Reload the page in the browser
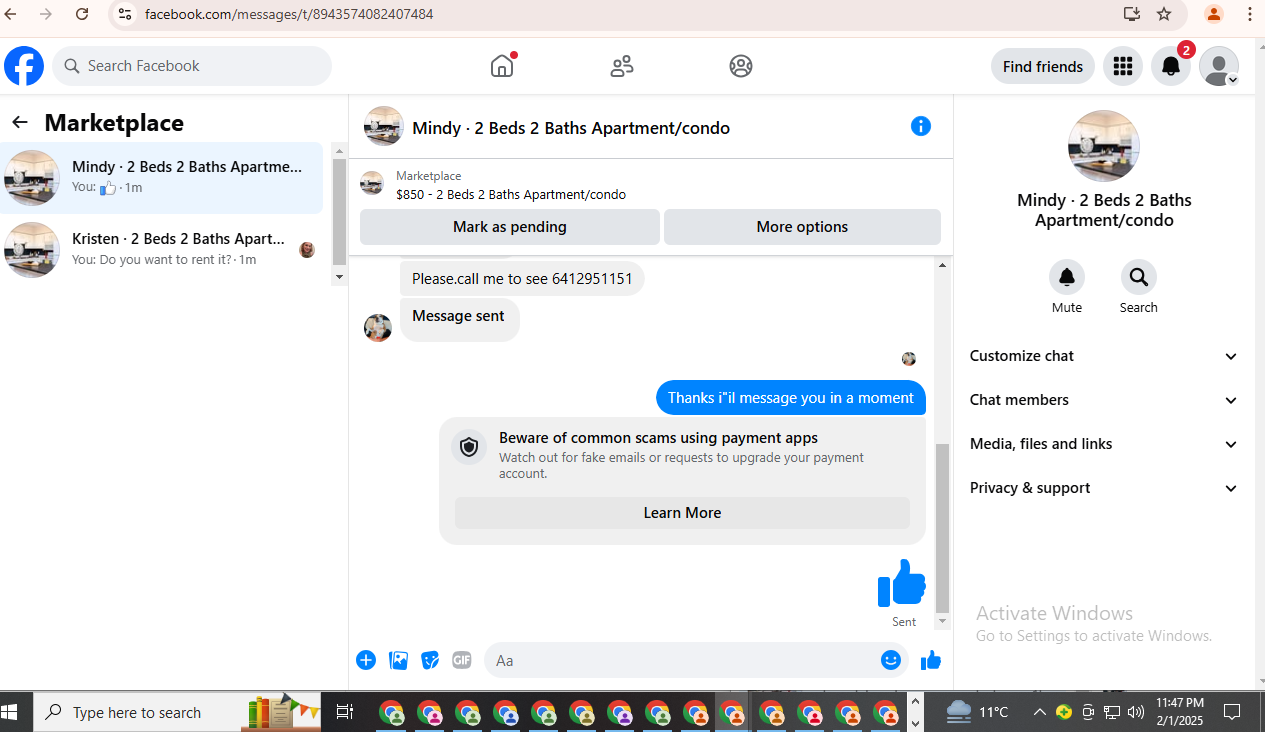The height and width of the screenshot is (732, 1265). pos(82,14)
